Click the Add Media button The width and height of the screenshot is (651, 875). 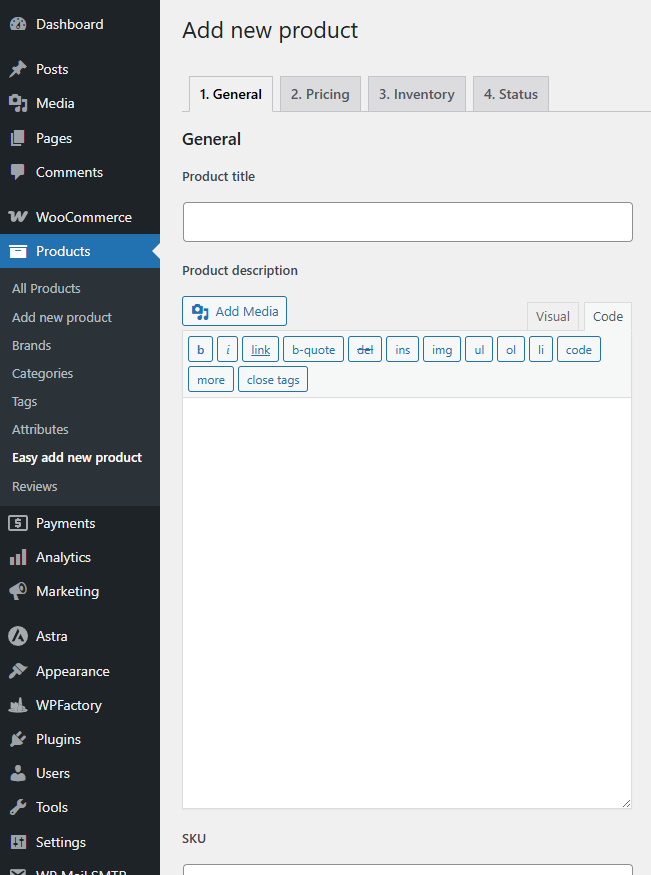(234, 311)
